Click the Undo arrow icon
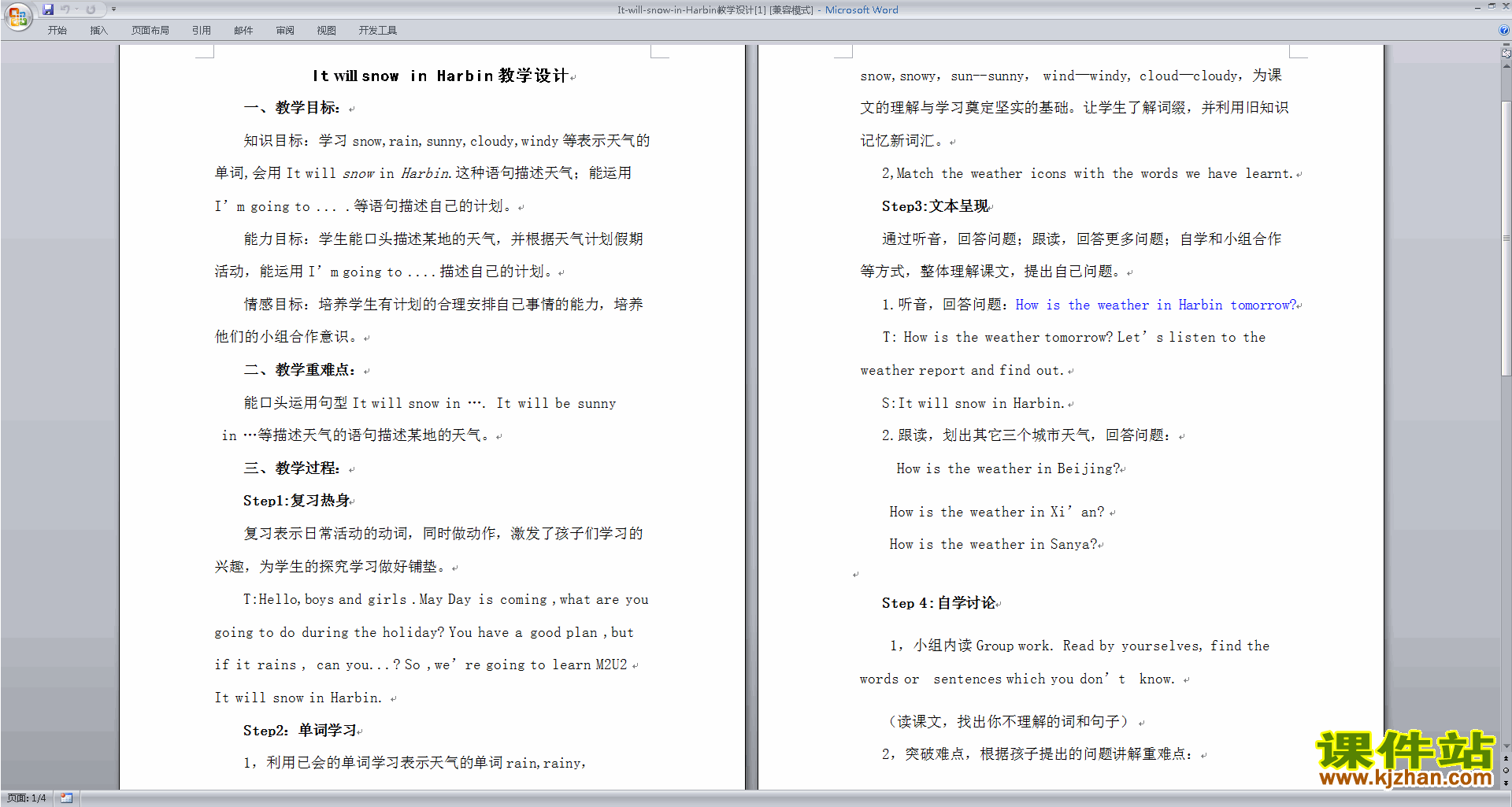Screen dimensions: 1512x807 (65, 9)
